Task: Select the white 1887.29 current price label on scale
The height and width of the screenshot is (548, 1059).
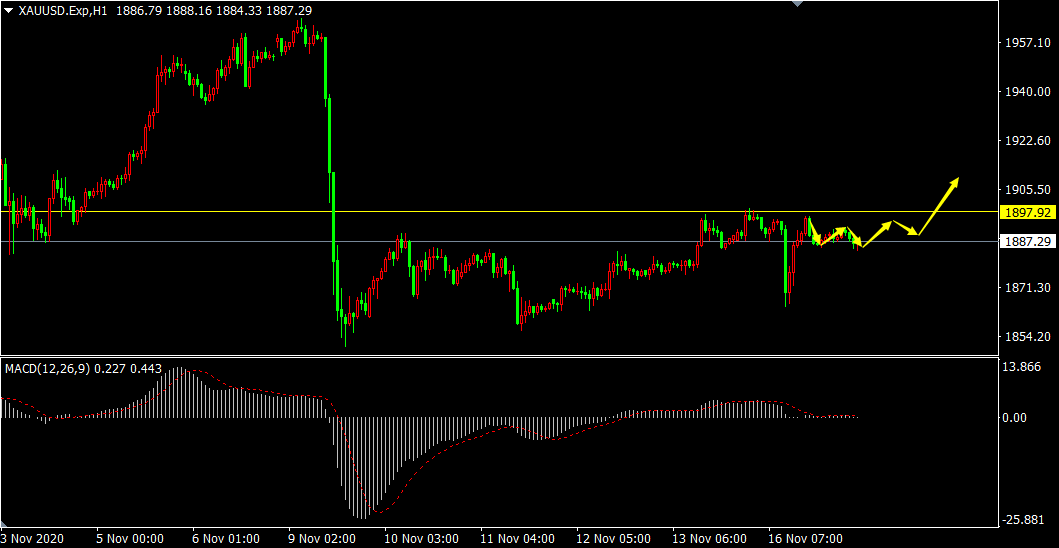Action: (1028, 241)
